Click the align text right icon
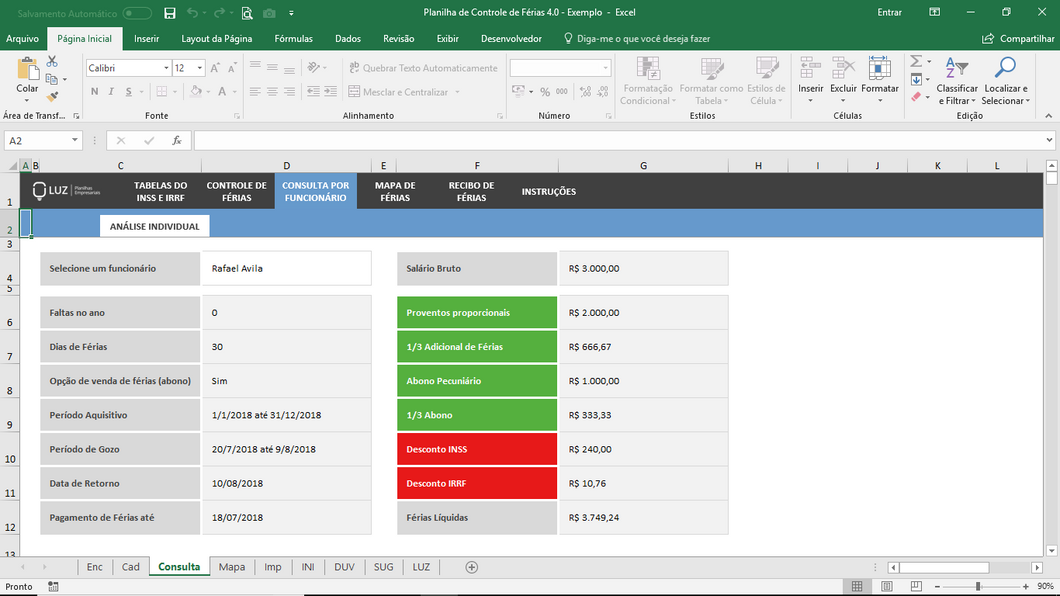The width and height of the screenshot is (1060, 596). (289, 92)
